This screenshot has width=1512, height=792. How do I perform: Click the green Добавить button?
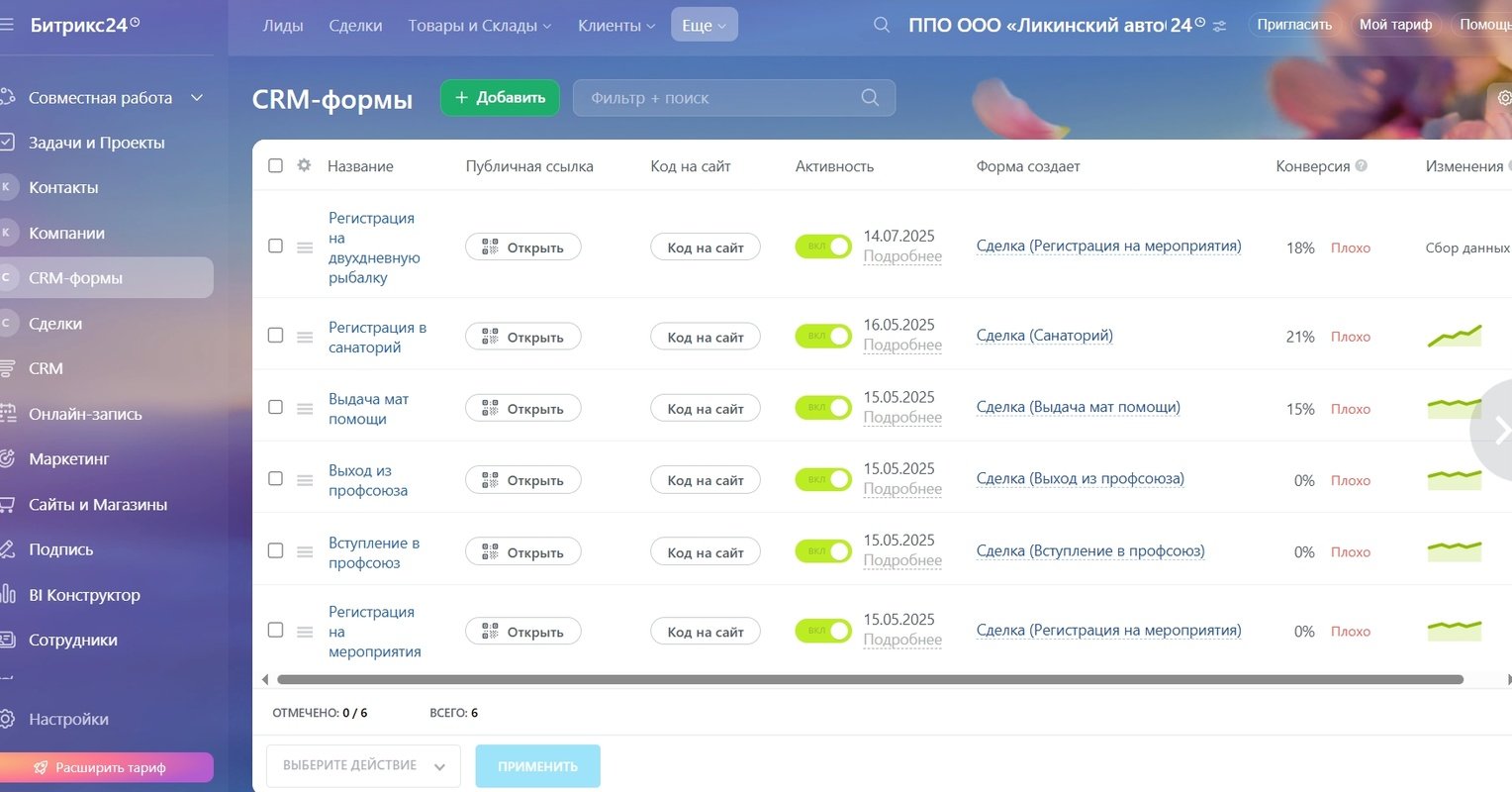pyautogui.click(x=500, y=97)
